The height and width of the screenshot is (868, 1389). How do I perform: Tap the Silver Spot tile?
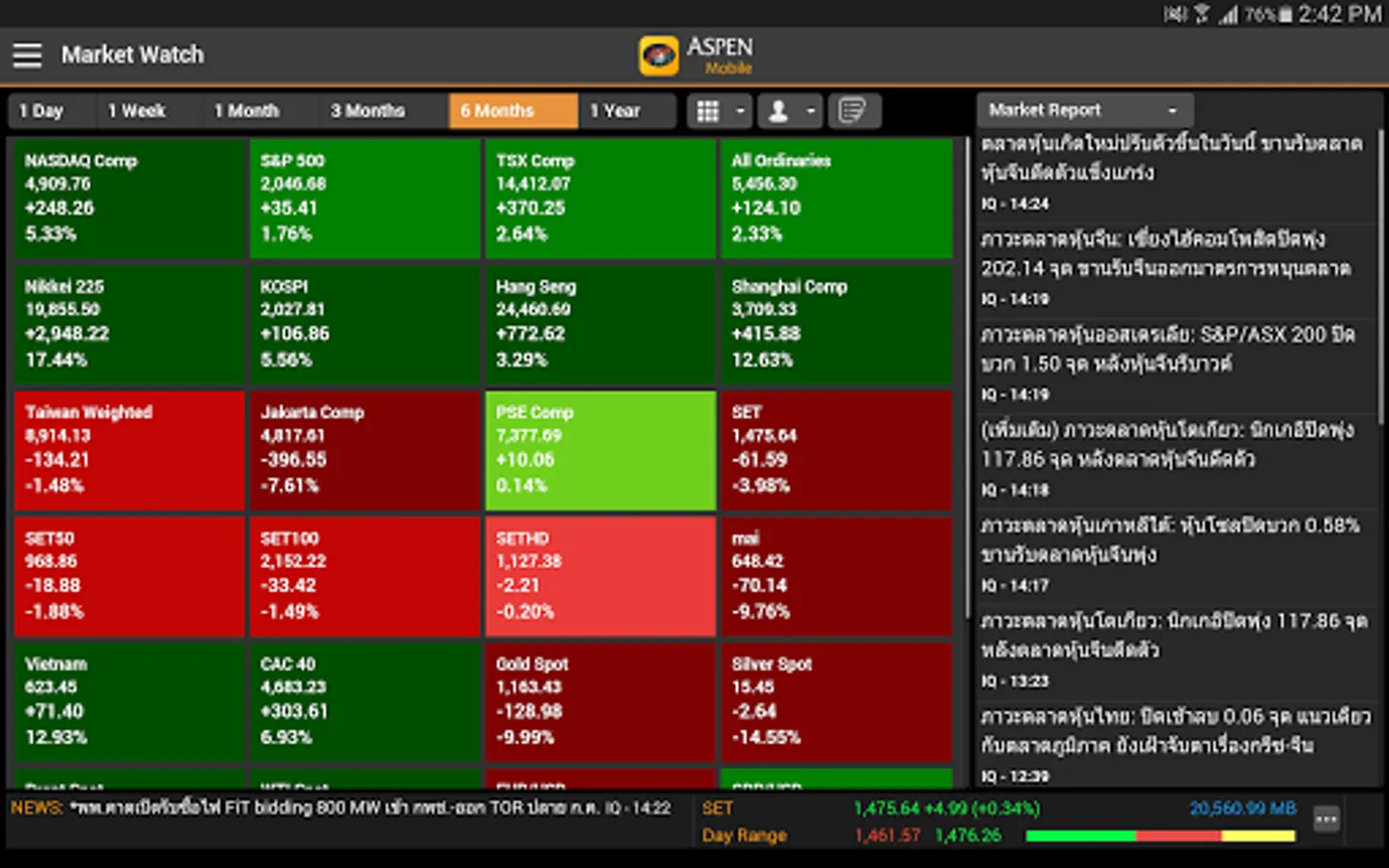point(836,702)
